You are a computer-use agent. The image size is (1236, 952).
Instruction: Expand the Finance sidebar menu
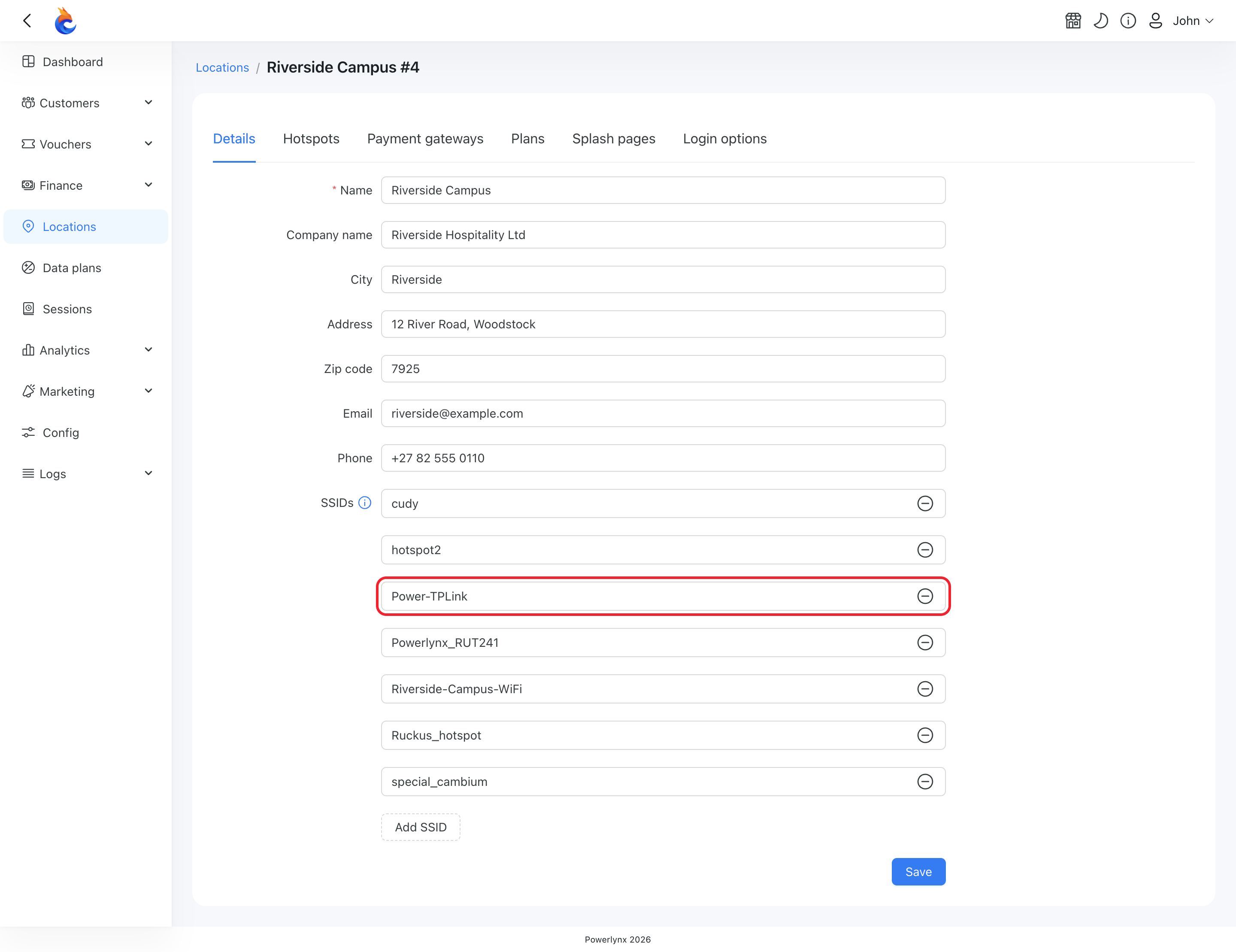[86, 186]
